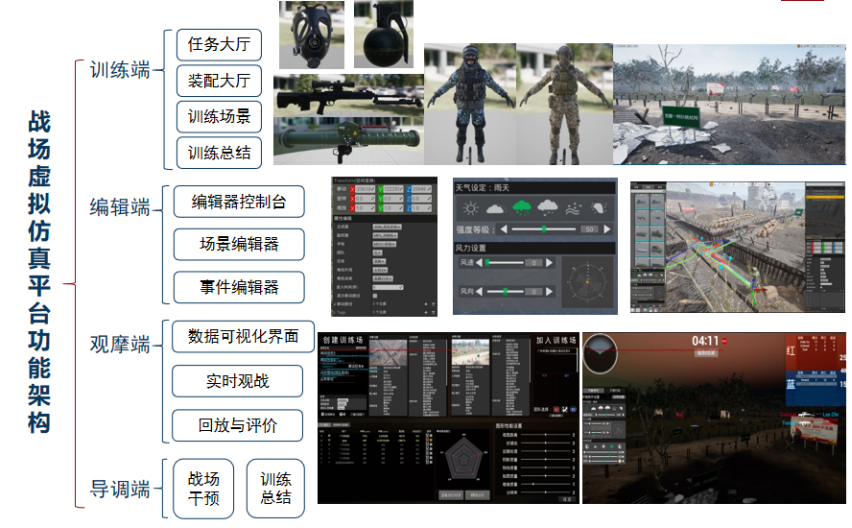Increase wind direction with right arrow
Viewport: 852px width, 528px height.
click(x=549, y=291)
